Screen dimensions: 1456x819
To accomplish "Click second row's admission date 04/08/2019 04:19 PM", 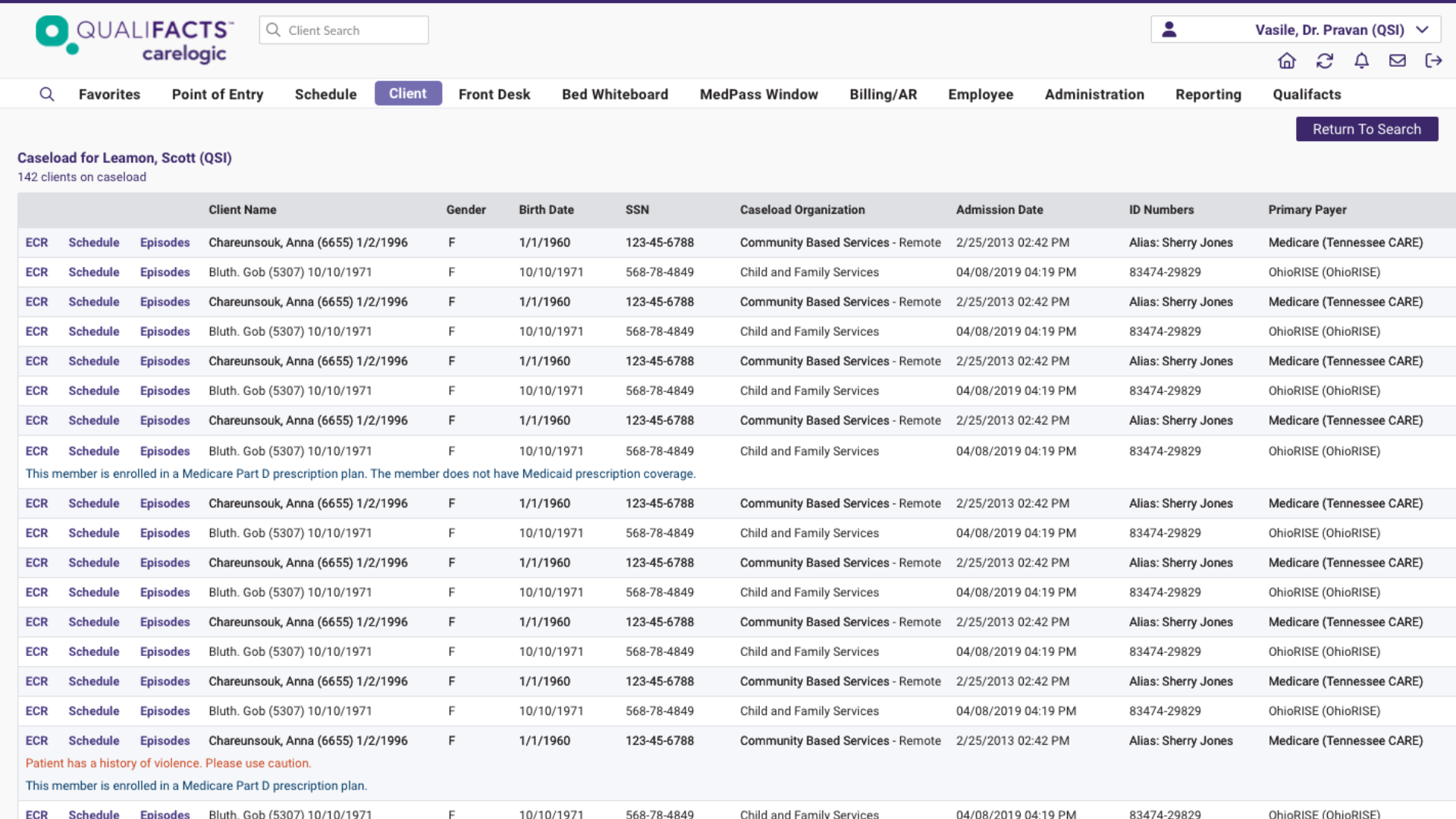I will [x=1016, y=272].
